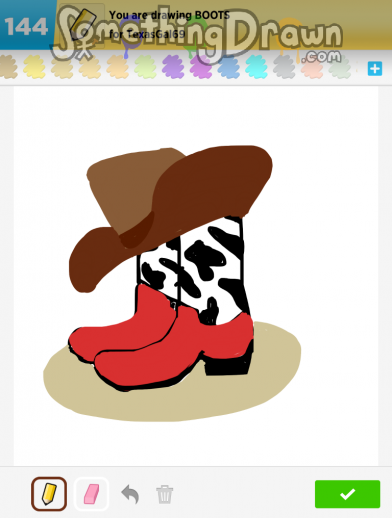Viewport: 392px width, 518px height.
Task: Pick the salmon pink color swatch
Action: pyautogui.click(x=312, y=67)
